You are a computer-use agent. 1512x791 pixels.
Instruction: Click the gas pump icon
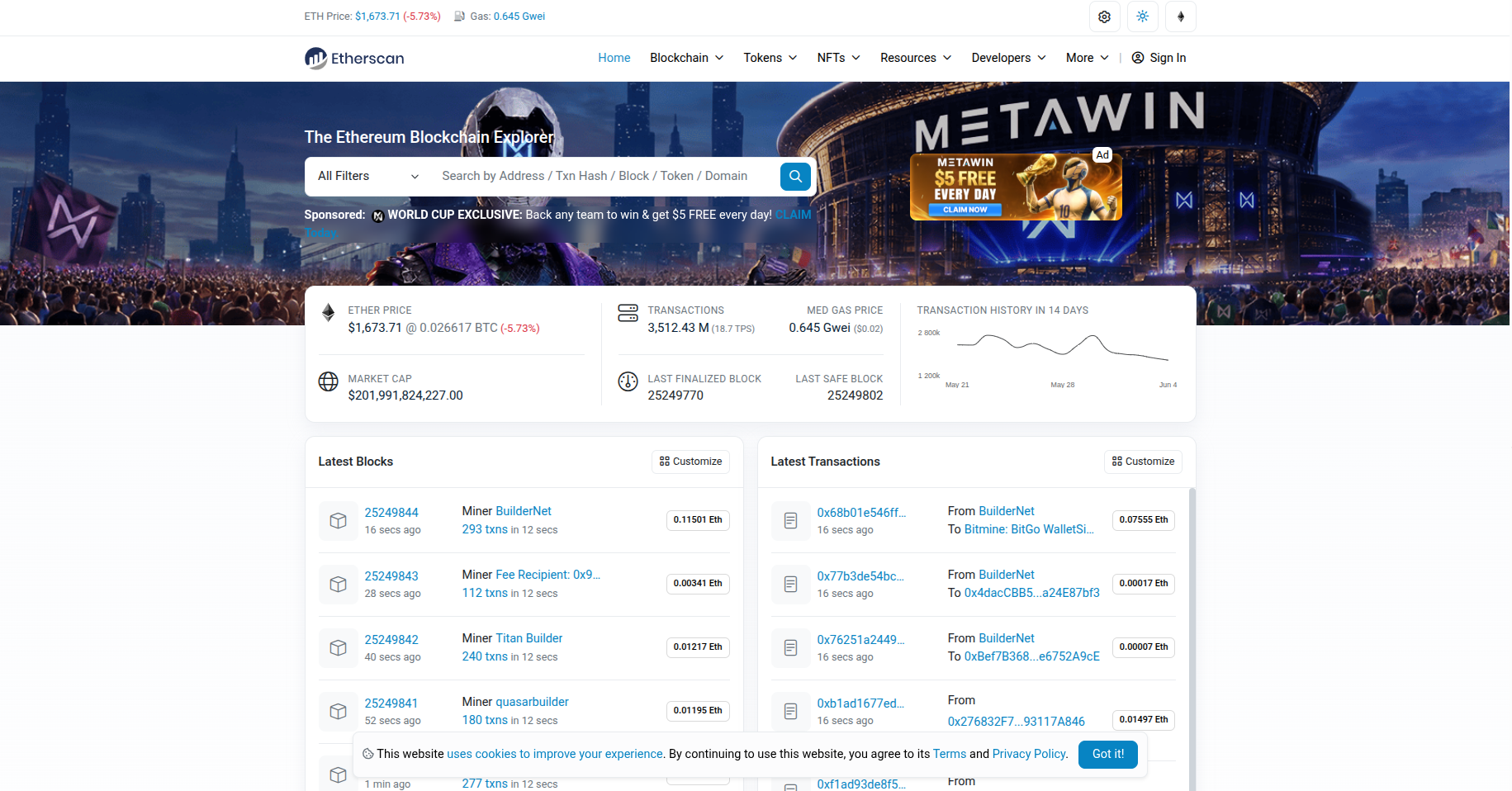click(459, 17)
